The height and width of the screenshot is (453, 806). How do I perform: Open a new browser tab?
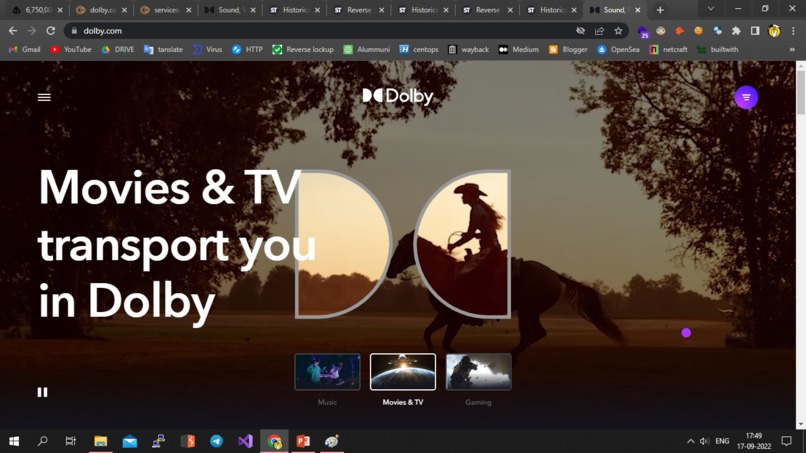(x=660, y=10)
